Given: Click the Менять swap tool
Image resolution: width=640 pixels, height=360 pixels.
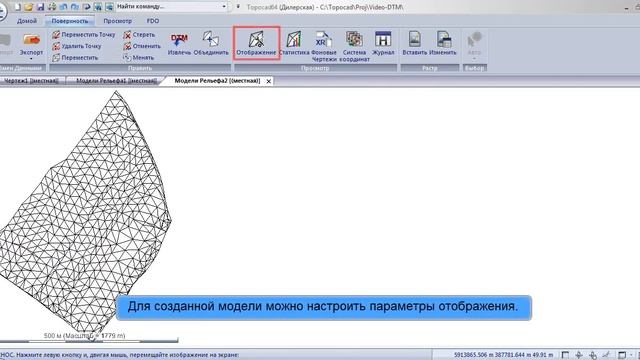Looking at the screenshot, I should [138, 58].
